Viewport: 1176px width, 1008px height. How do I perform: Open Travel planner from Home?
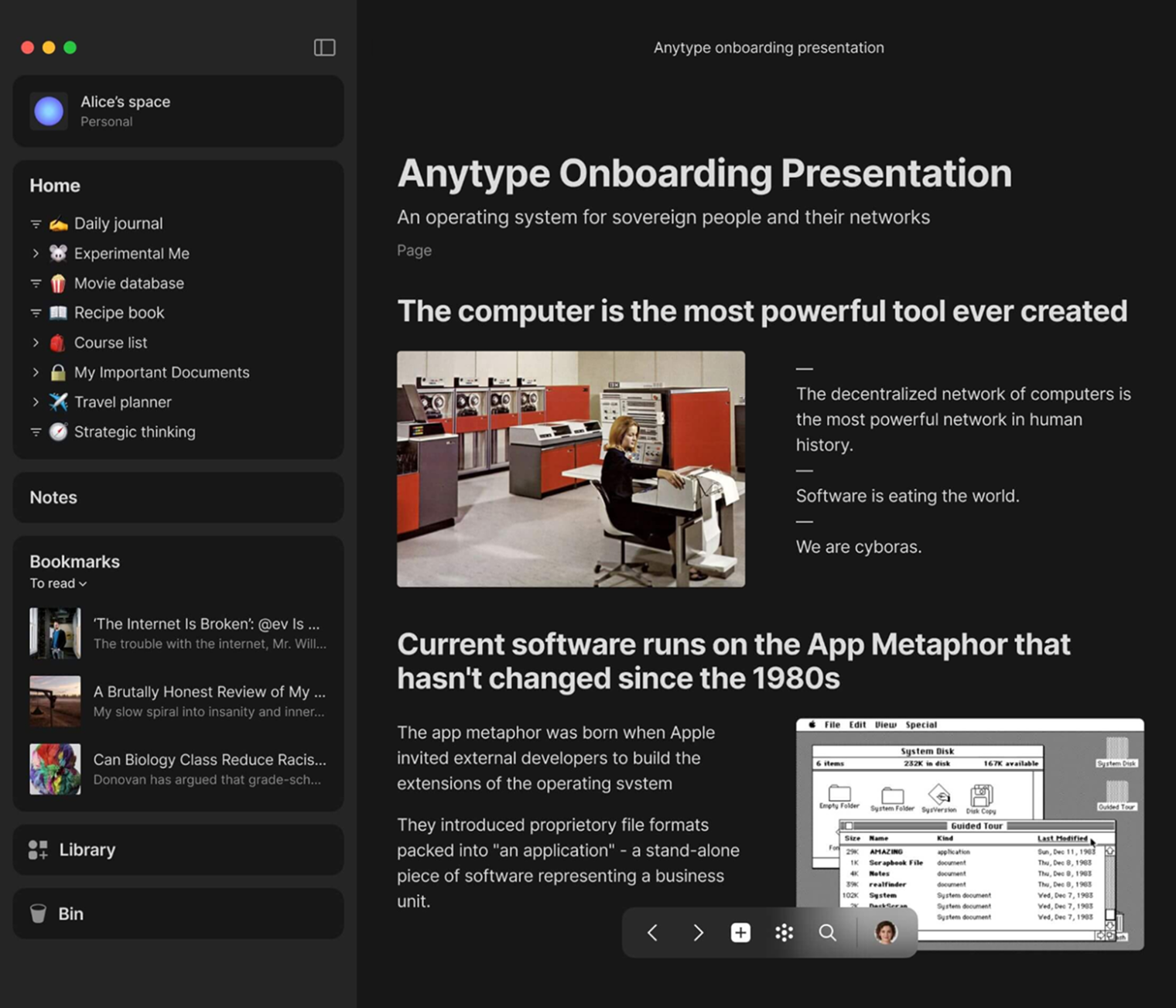[x=123, y=402]
